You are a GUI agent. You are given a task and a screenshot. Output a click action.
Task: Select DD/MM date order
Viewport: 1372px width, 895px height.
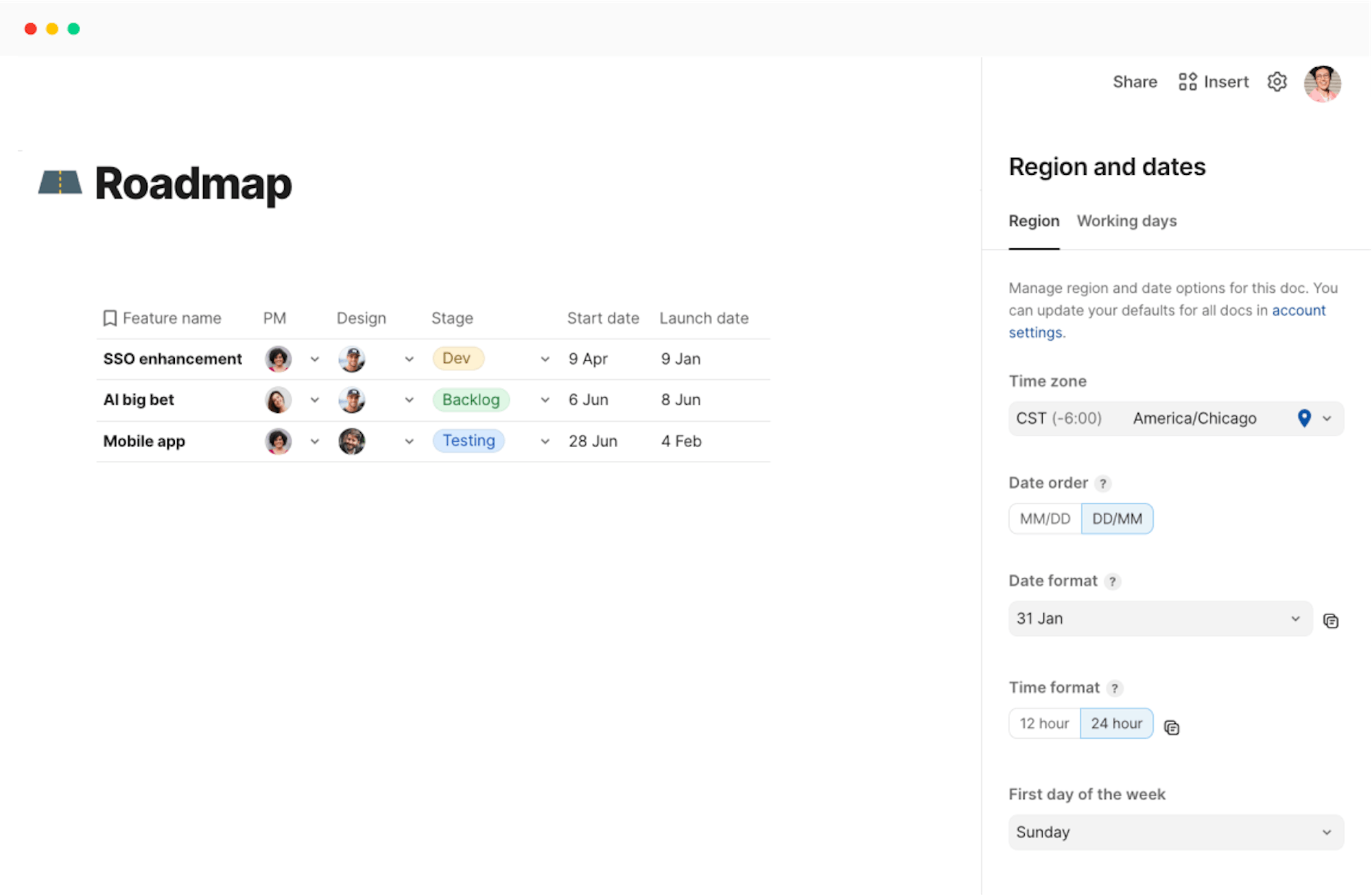tap(1117, 518)
